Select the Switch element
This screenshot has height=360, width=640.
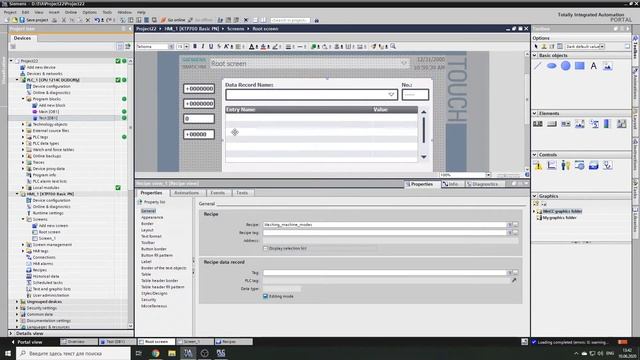[621, 124]
